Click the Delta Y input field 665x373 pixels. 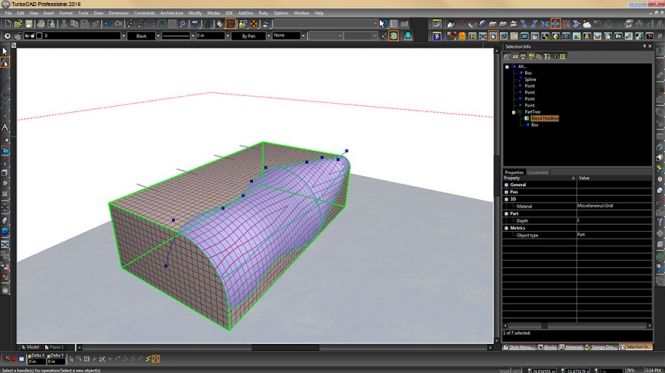[x=56, y=362]
